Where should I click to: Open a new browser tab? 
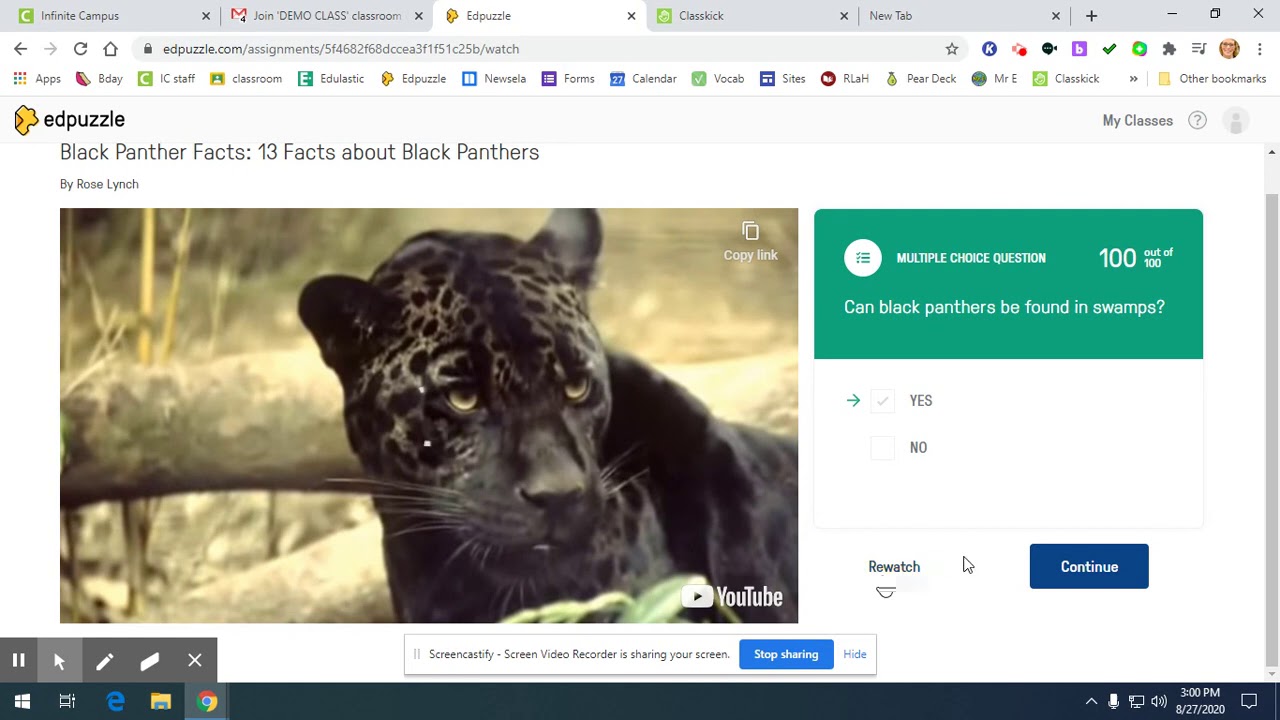click(1091, 16)
